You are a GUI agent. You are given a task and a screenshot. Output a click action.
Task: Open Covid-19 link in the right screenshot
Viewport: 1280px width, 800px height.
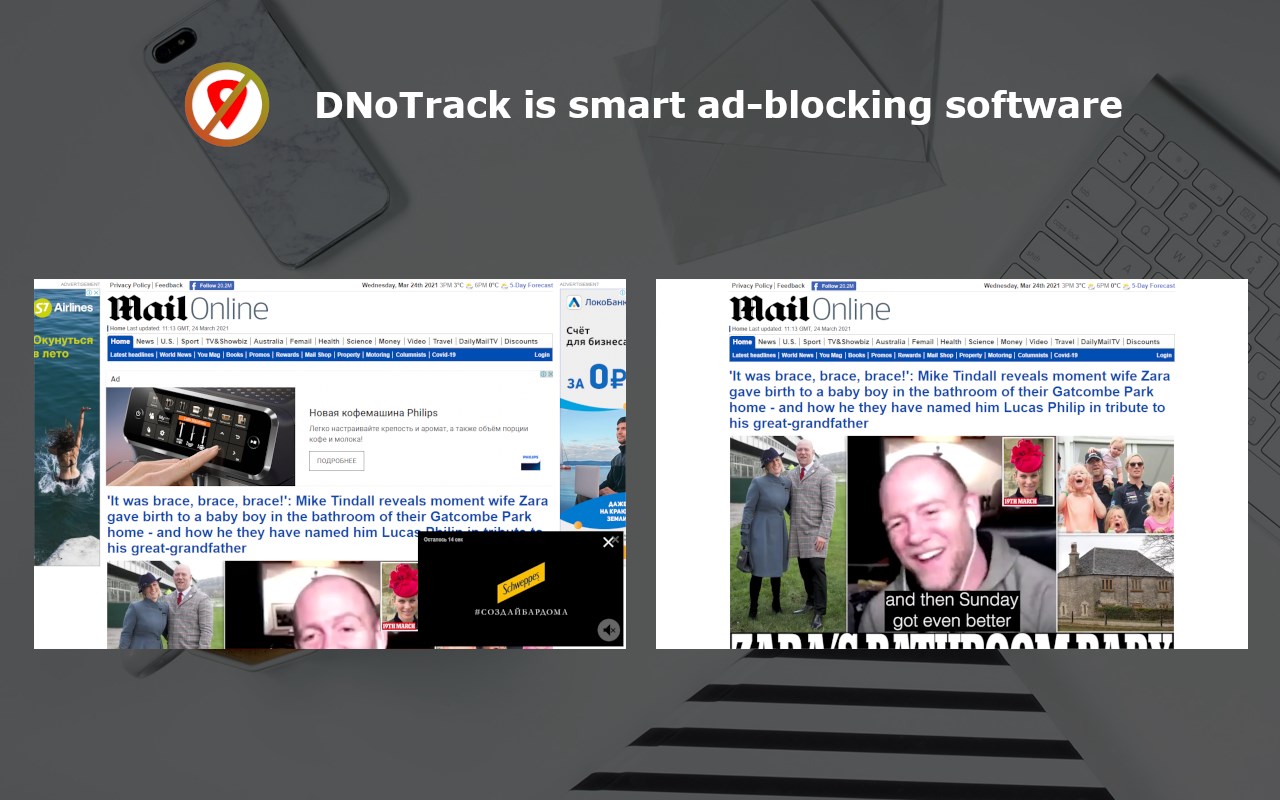[1066, 355]
